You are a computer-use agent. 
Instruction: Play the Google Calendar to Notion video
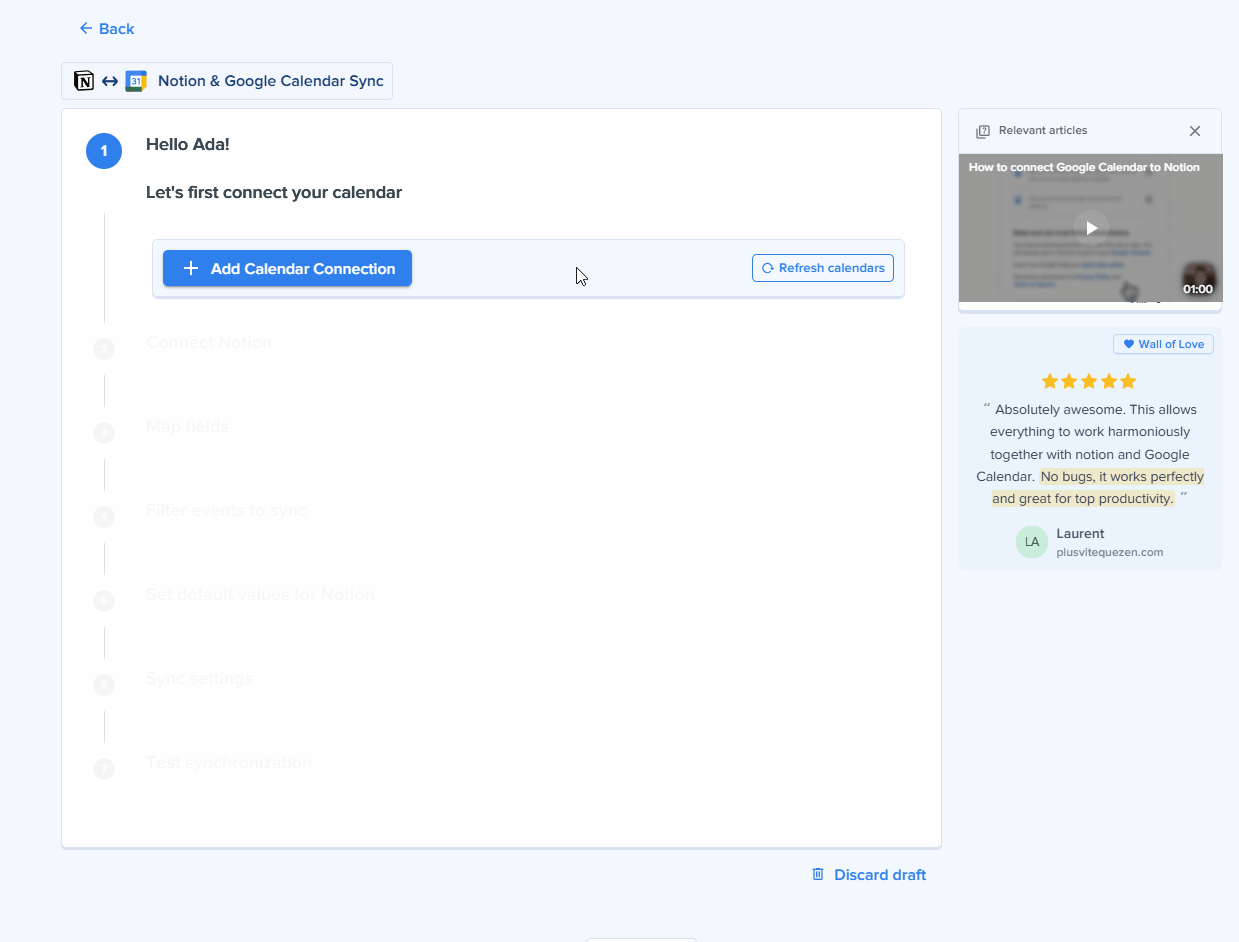tap(1091, 228)
